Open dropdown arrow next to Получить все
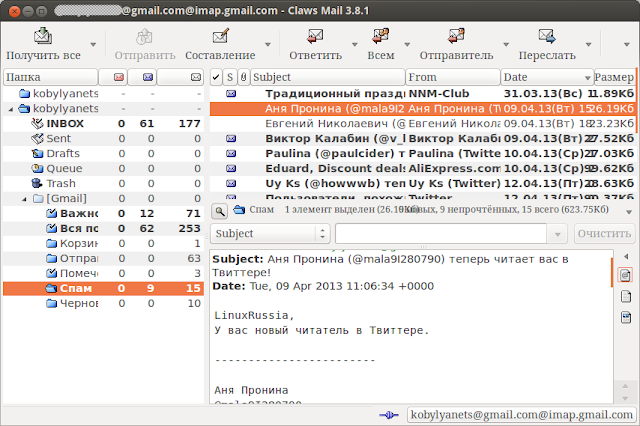The height and width of the screenshot is (426, 640). point(93,44)
